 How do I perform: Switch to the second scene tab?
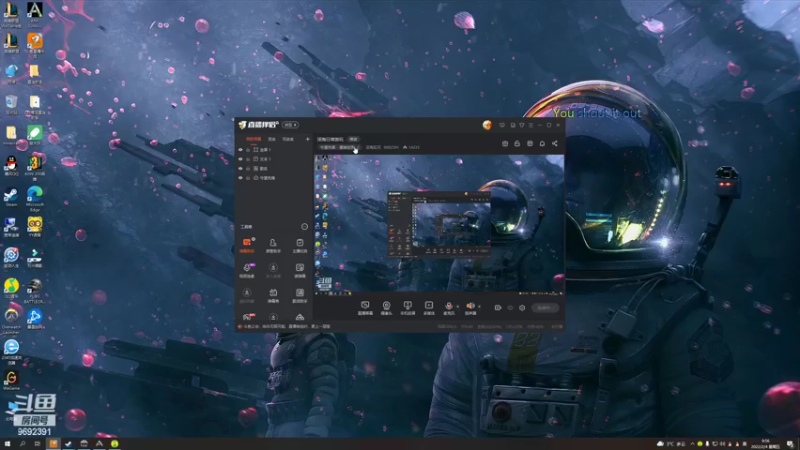tap(271, 139)
